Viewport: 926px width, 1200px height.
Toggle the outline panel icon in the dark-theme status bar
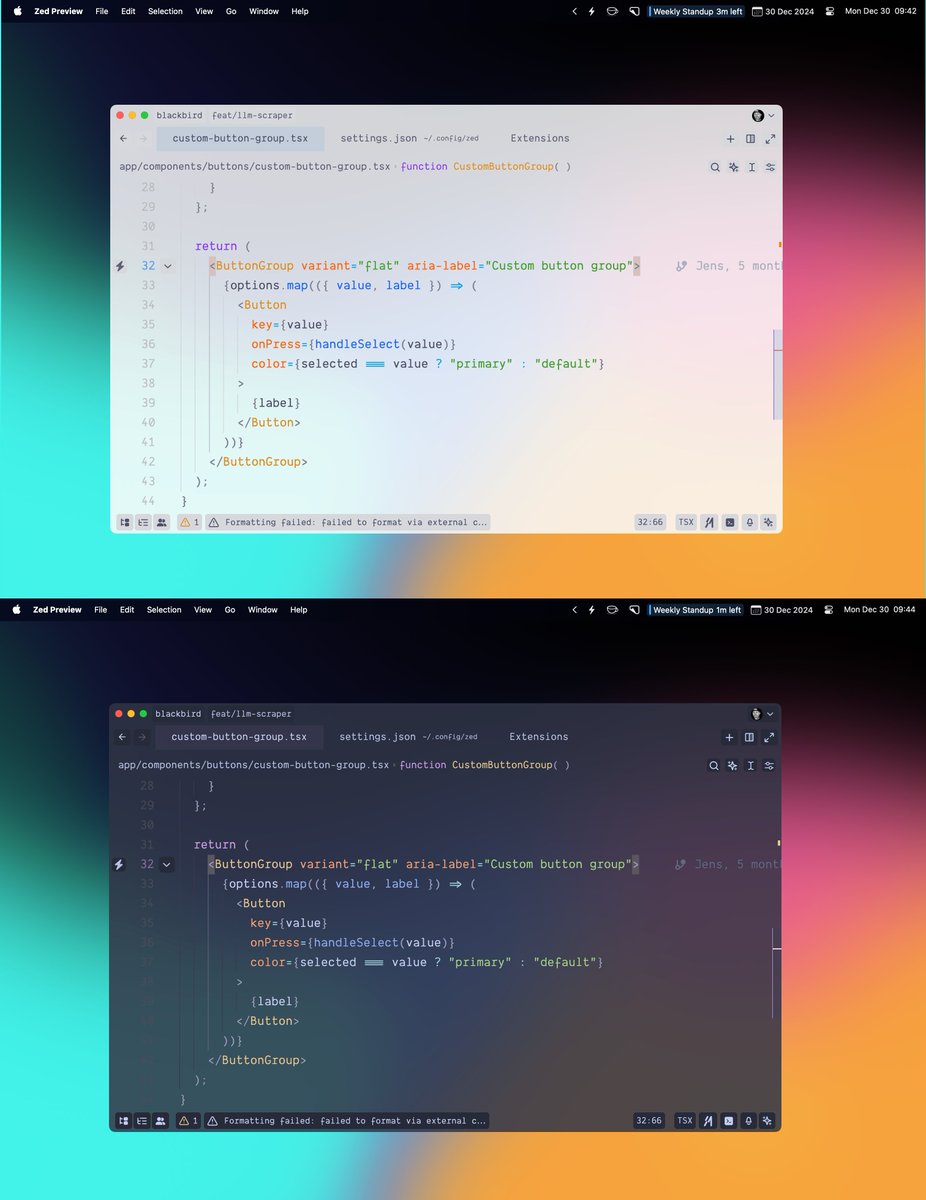[142, 1121]
